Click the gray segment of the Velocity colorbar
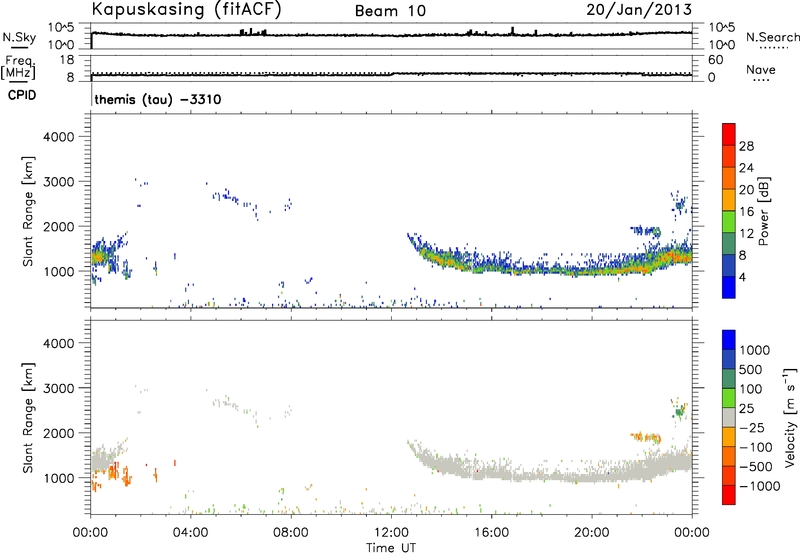This screenshot has height=554, width=800. 729,417
